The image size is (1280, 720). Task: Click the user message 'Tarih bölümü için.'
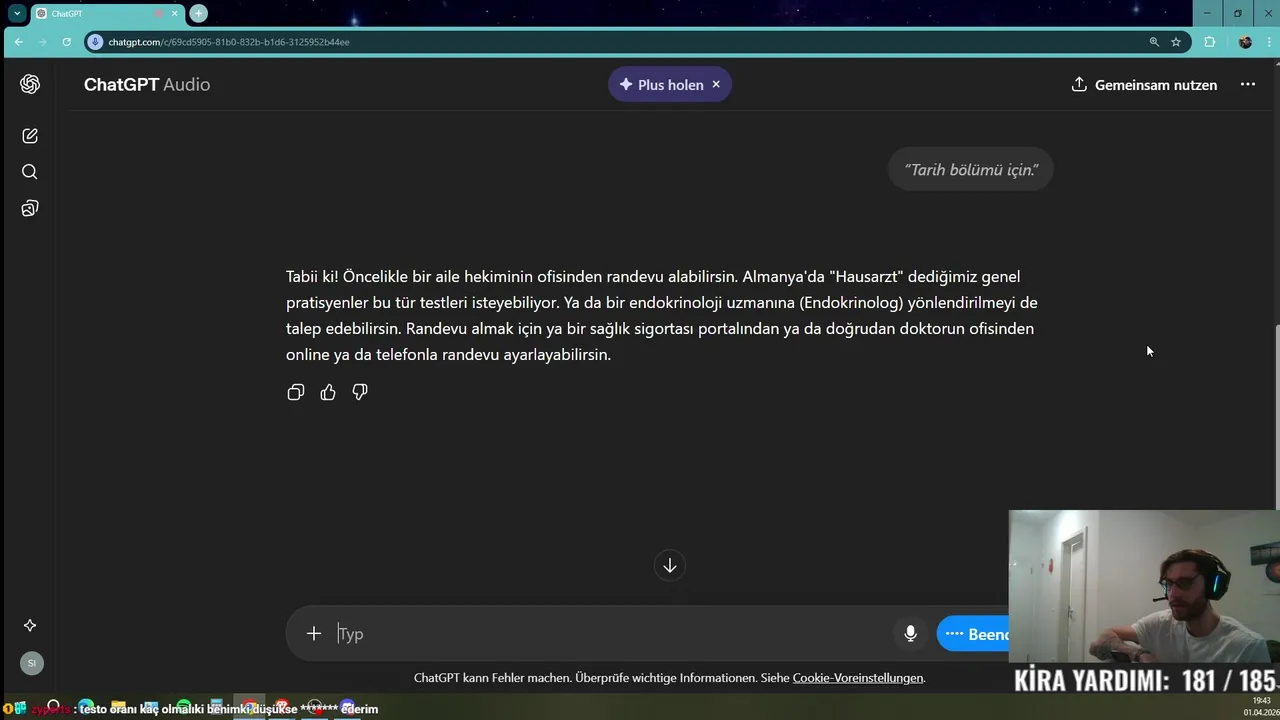[x=971, y=170]
